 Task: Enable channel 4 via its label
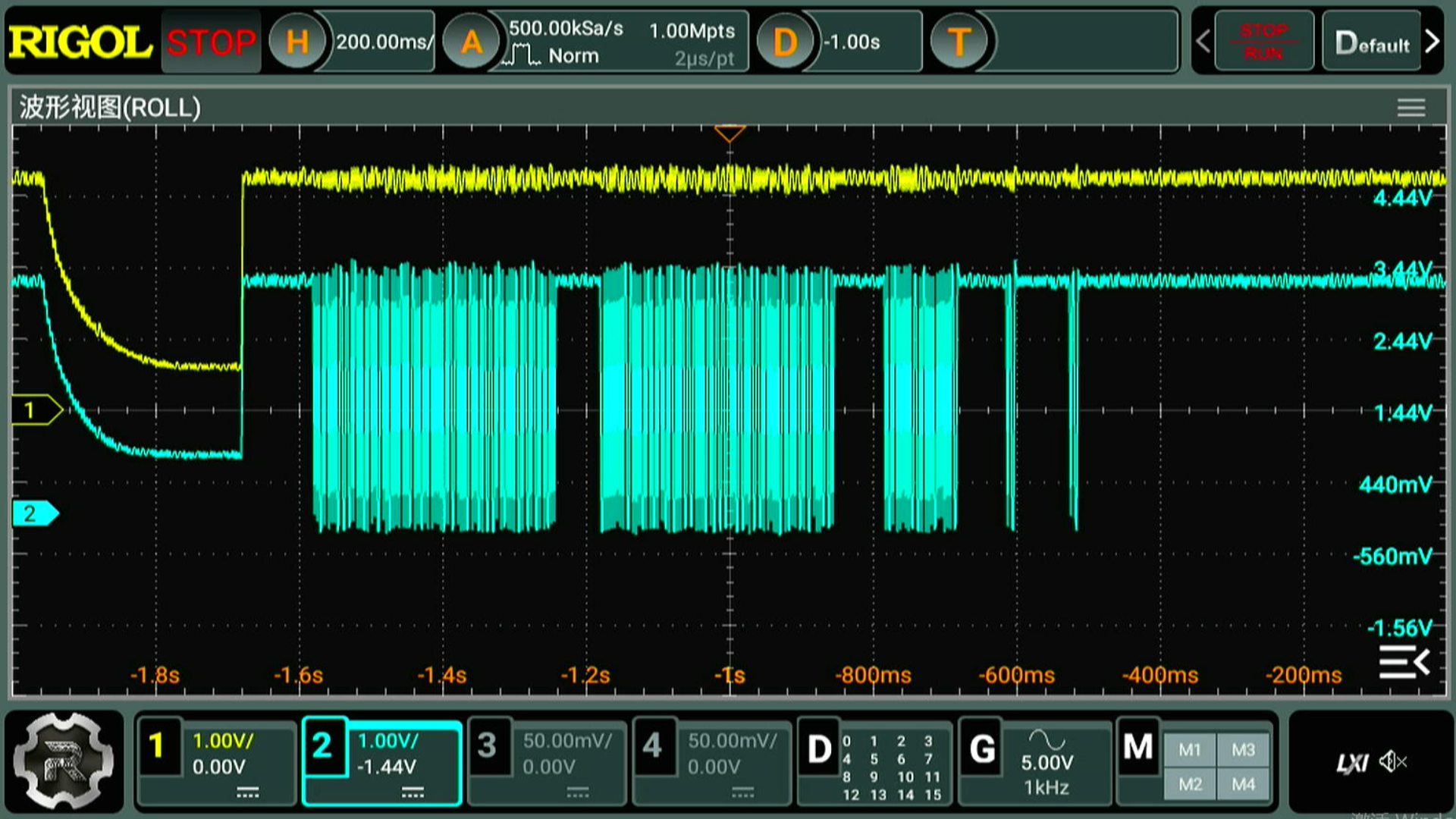[x=653, y=745]
